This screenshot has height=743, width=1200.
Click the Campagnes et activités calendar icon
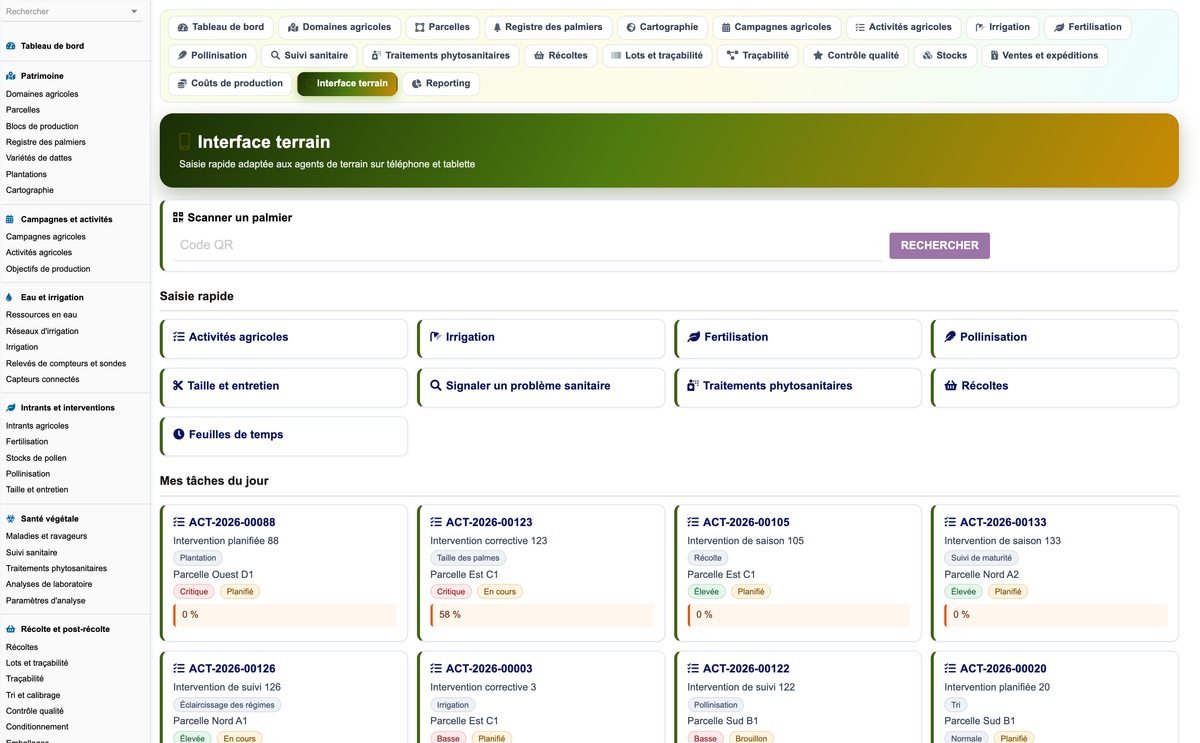tap(10, 219)
